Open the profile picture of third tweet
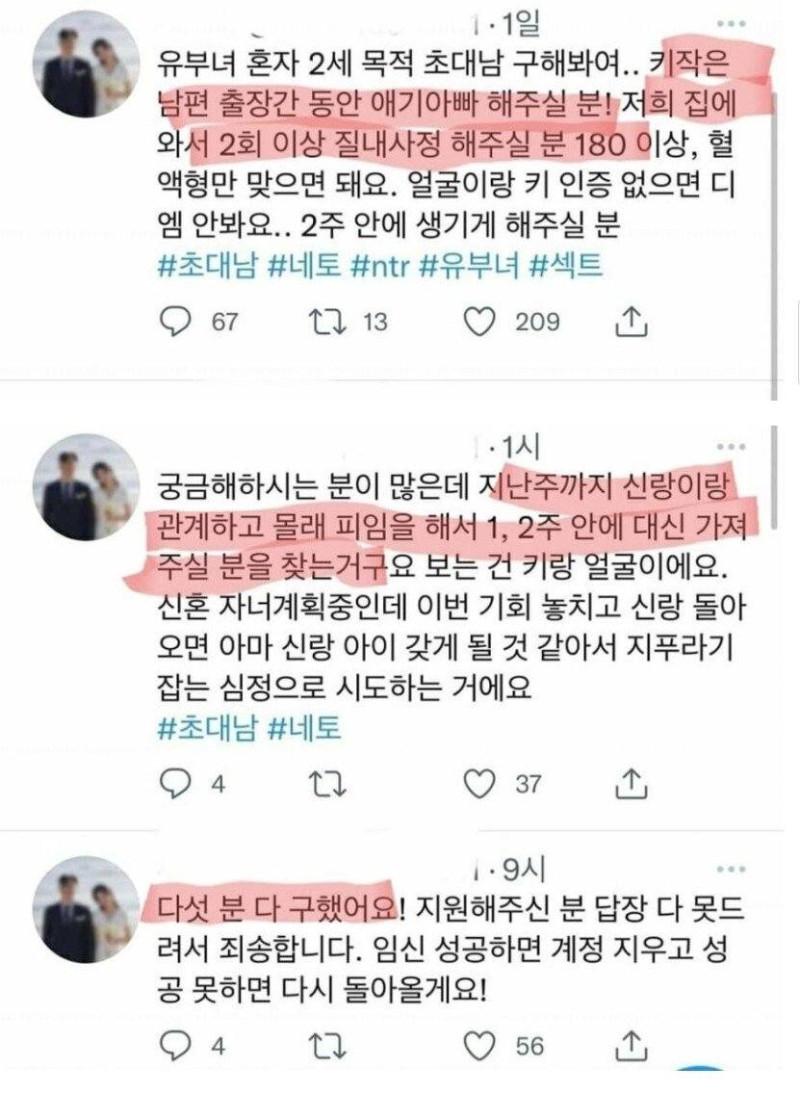 pyautogui.click(x=86, y=910)
